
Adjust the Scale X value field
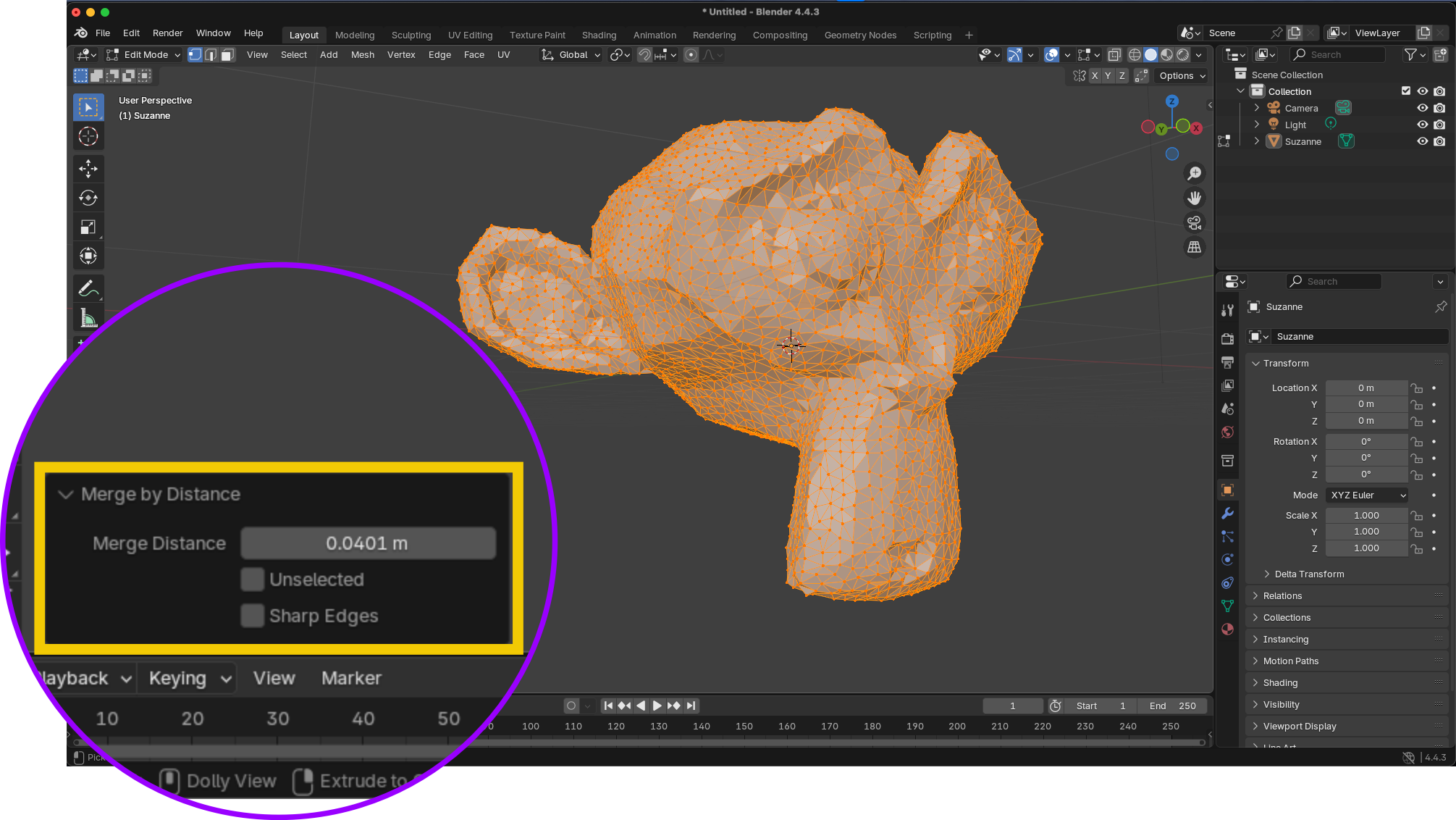(x=1366, y=516)
